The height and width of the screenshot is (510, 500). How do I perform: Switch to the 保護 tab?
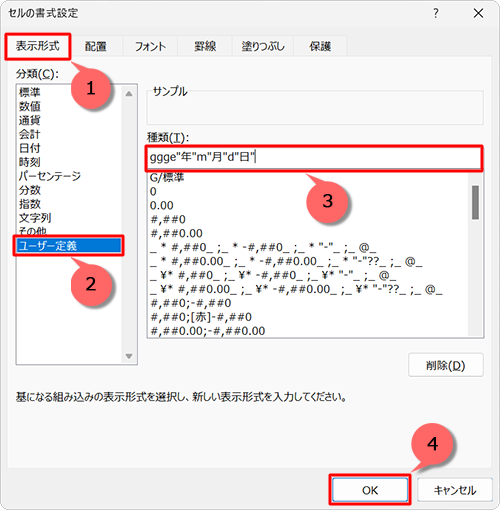pyautogui.click(x=320, y=46)
